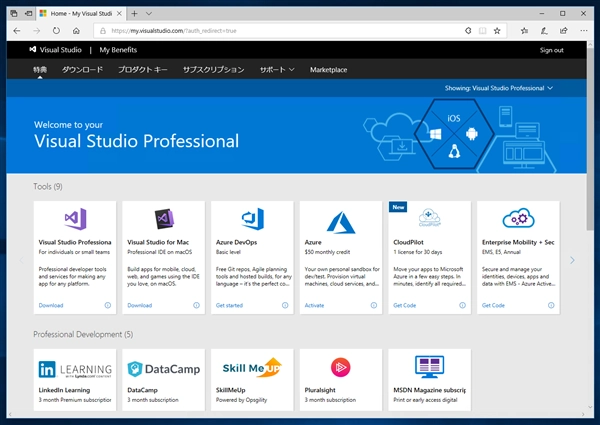600x425 pixels.
Task: Select the 特典 tab
Action: 40,70
